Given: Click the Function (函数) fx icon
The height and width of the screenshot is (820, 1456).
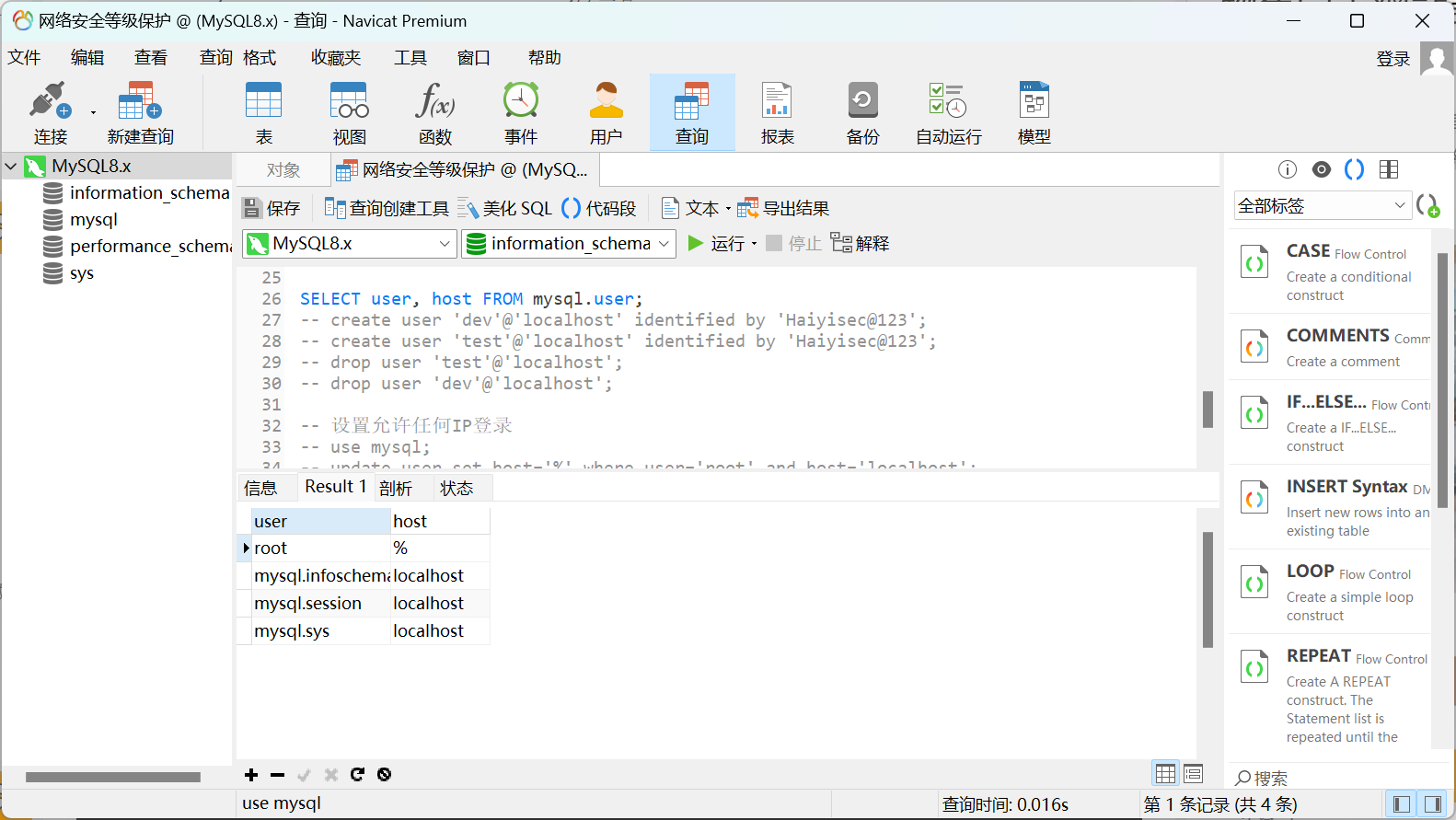Looking at the screenshot, I should (434, 101).
